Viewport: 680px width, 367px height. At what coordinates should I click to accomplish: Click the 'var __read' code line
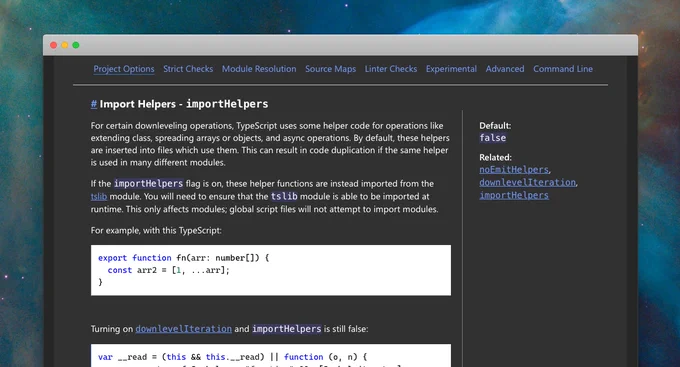pyautogui.click(x=232, y=357)
